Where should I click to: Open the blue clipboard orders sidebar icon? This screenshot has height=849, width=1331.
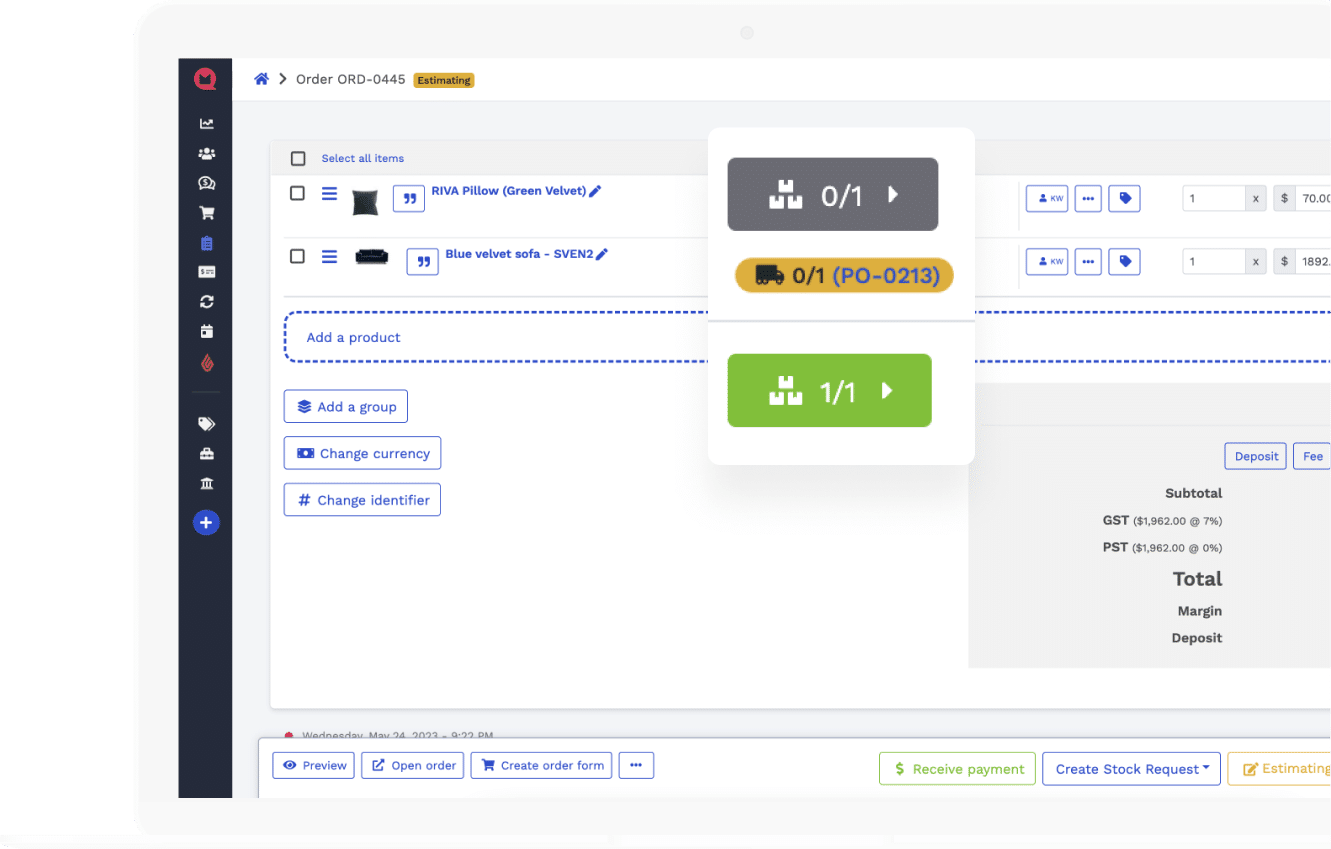click(206, 243)
